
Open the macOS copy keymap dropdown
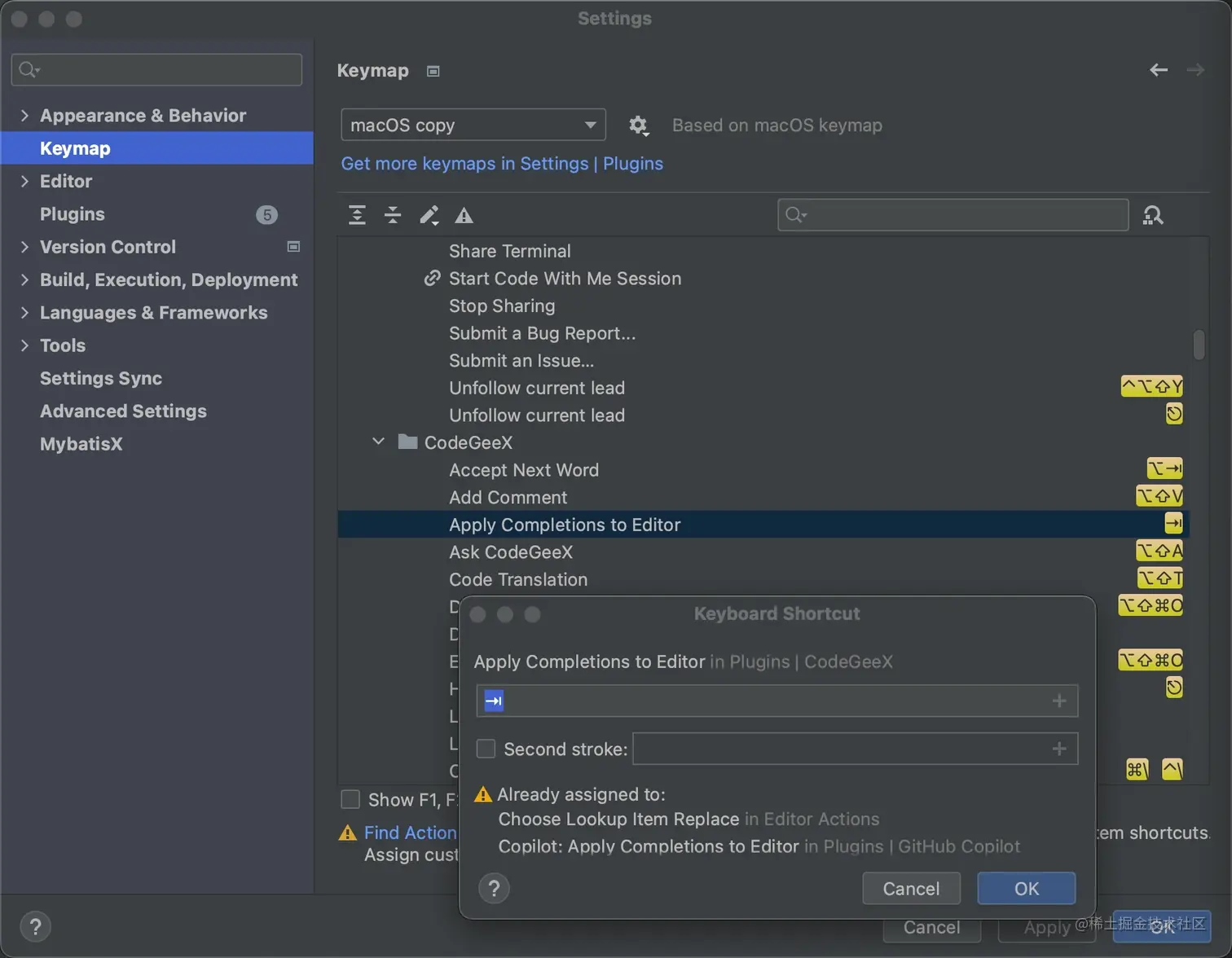click(x=473, y=125)
